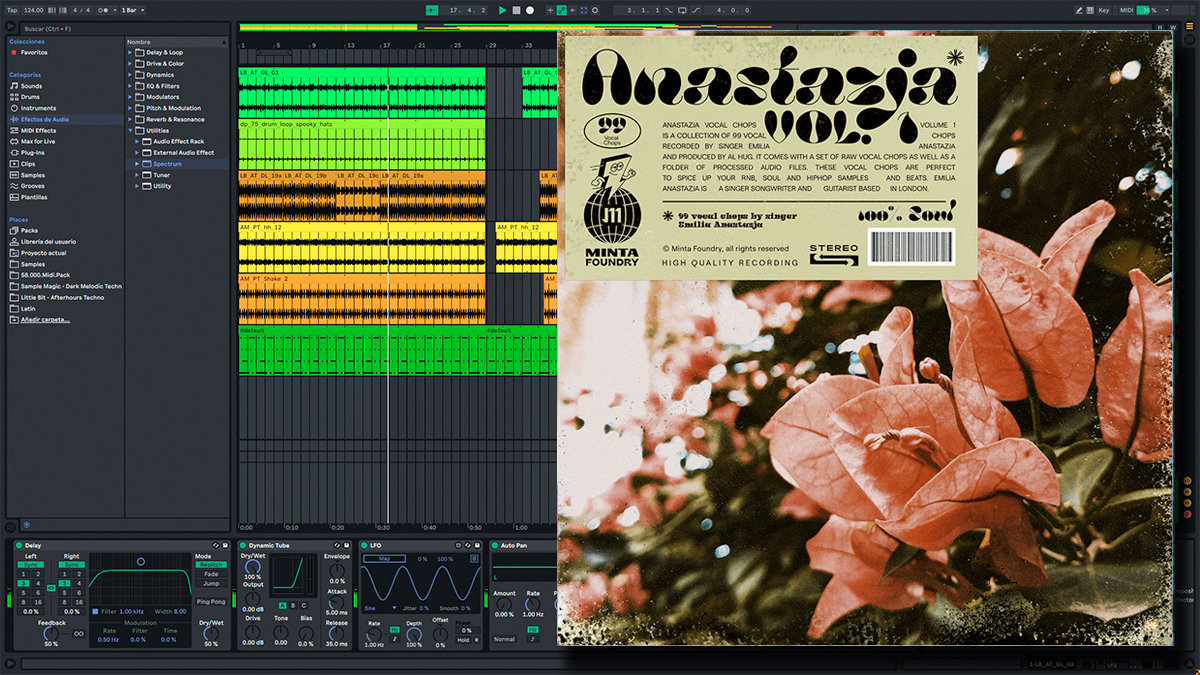Expand the Dynamics folder
Viewport: 1200px width, 675px height.
tap(130, 75)
